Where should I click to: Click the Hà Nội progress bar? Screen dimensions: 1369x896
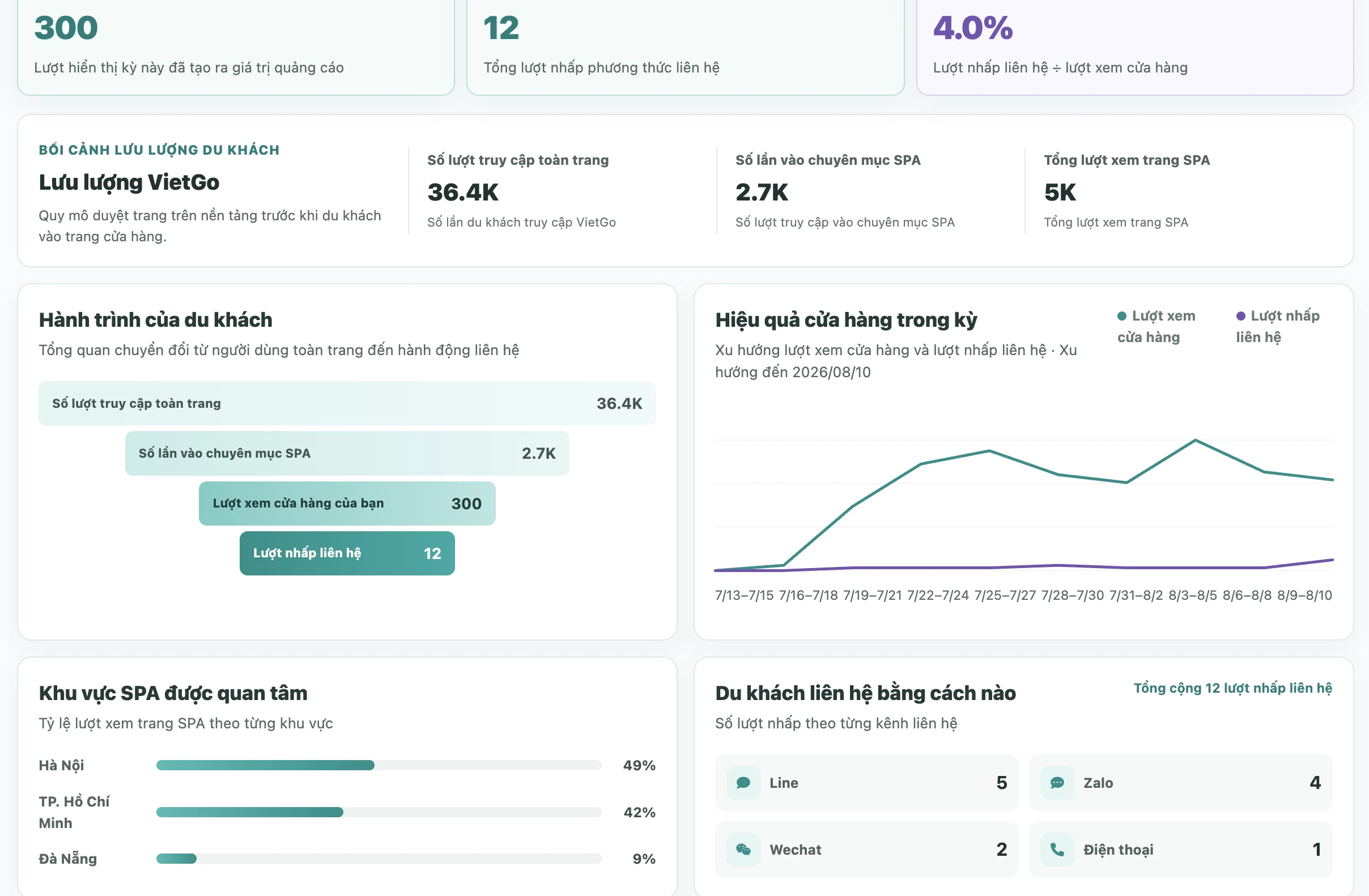[379, 765]
